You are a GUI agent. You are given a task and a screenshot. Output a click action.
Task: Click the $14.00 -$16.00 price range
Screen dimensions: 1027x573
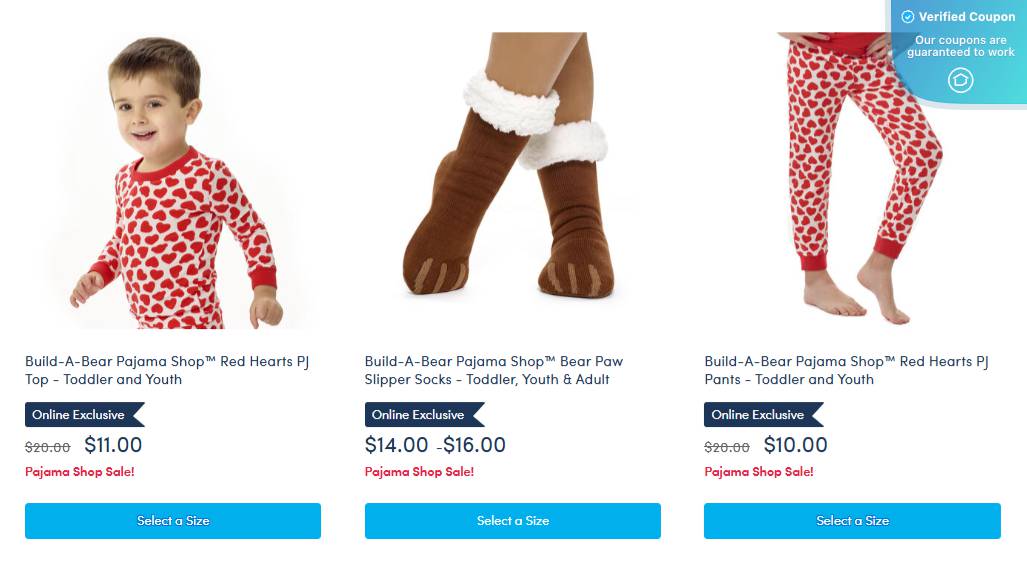tap(435, 445)
